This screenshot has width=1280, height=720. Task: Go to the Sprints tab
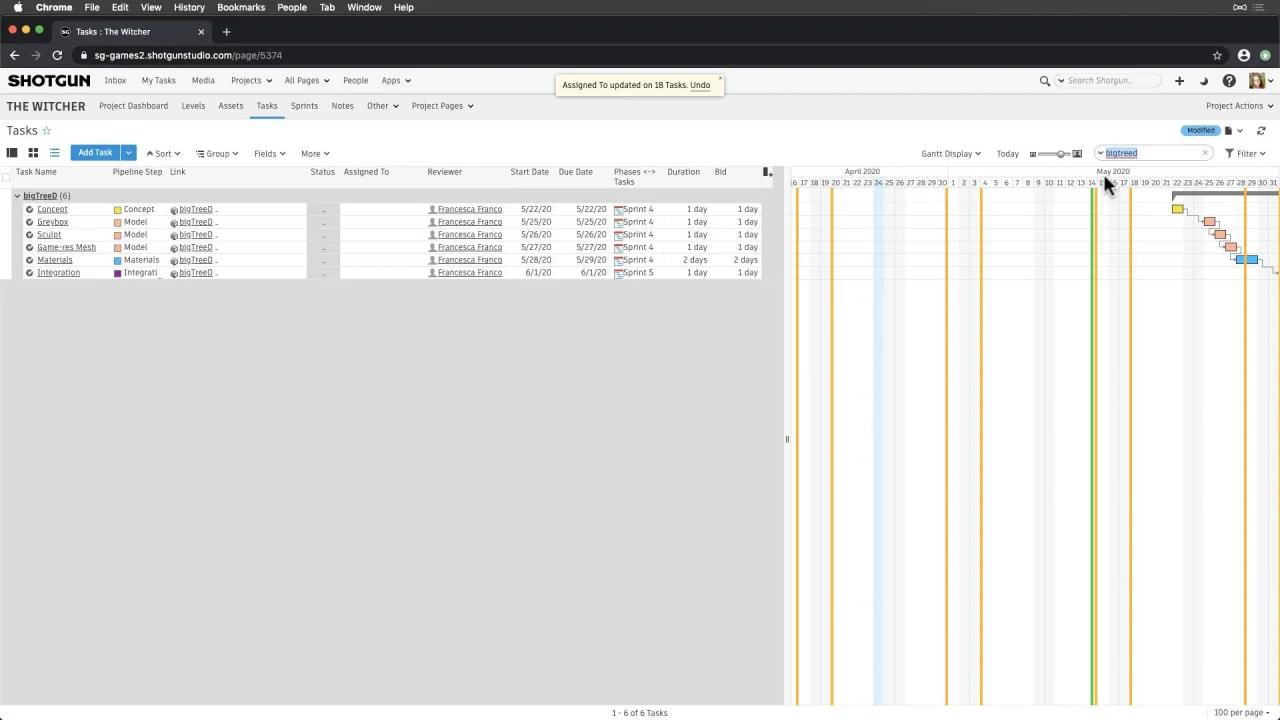coord(304,106)
